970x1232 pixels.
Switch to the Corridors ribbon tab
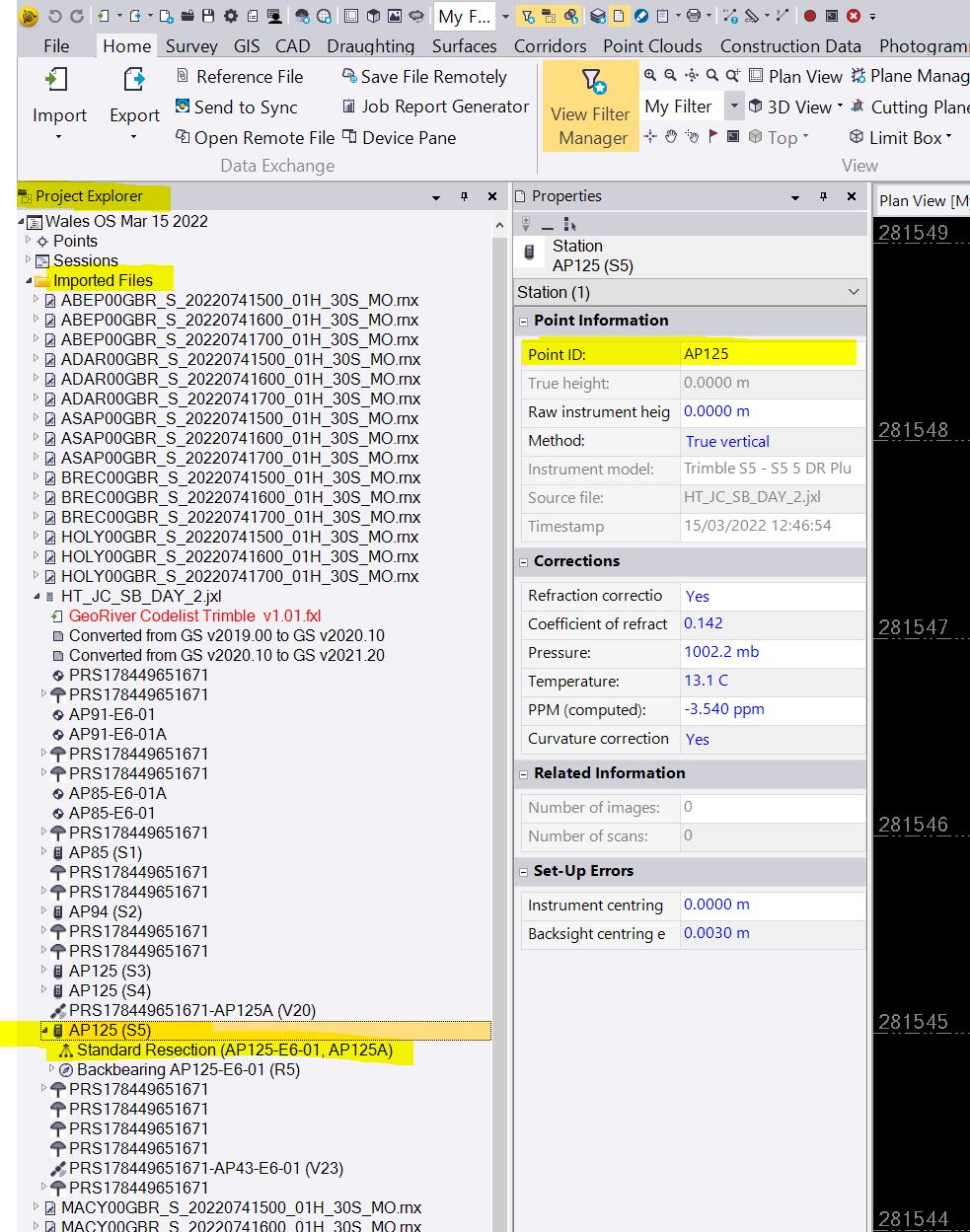551,45
